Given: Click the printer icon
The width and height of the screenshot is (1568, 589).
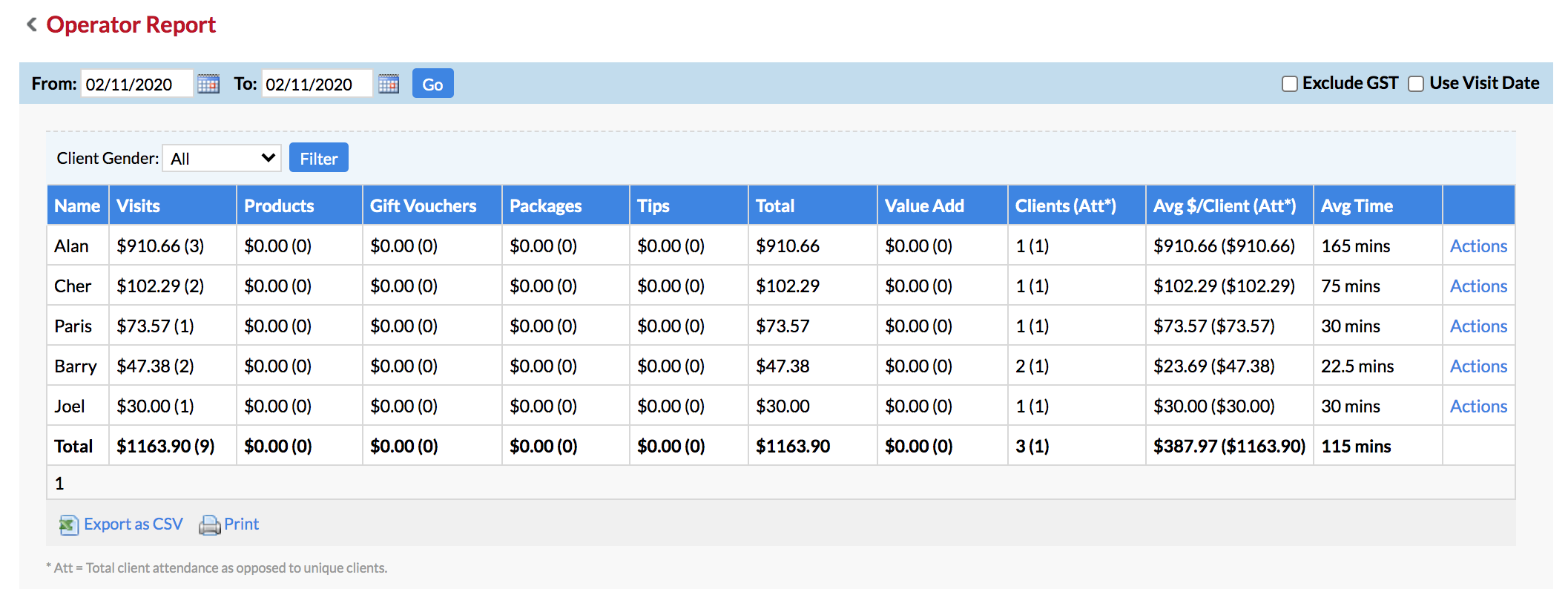Looking at the screenshot, I should (x=209, y=525).
